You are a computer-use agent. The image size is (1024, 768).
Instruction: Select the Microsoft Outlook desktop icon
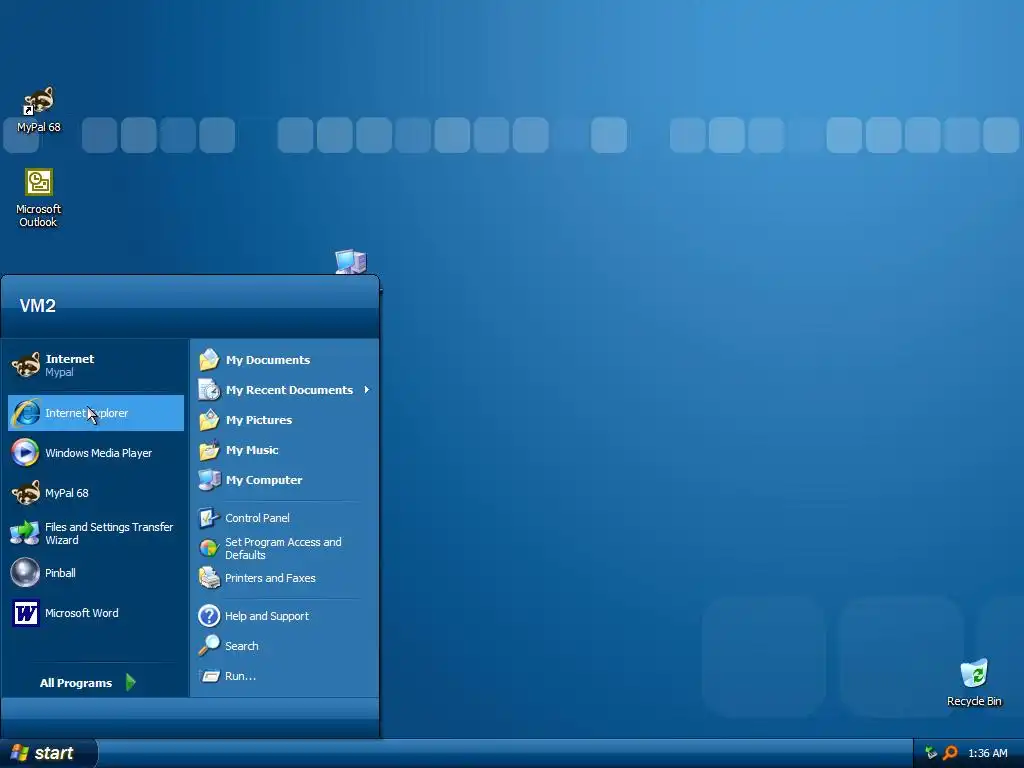pos(39,198)
